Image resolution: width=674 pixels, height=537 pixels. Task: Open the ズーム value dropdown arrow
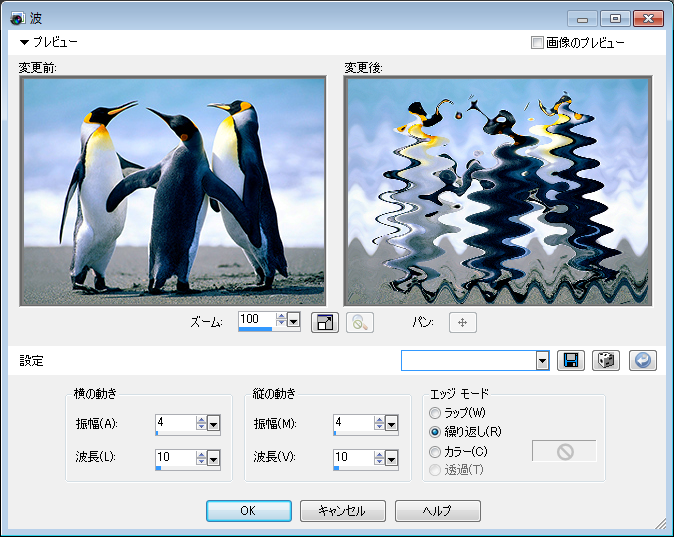294,320
